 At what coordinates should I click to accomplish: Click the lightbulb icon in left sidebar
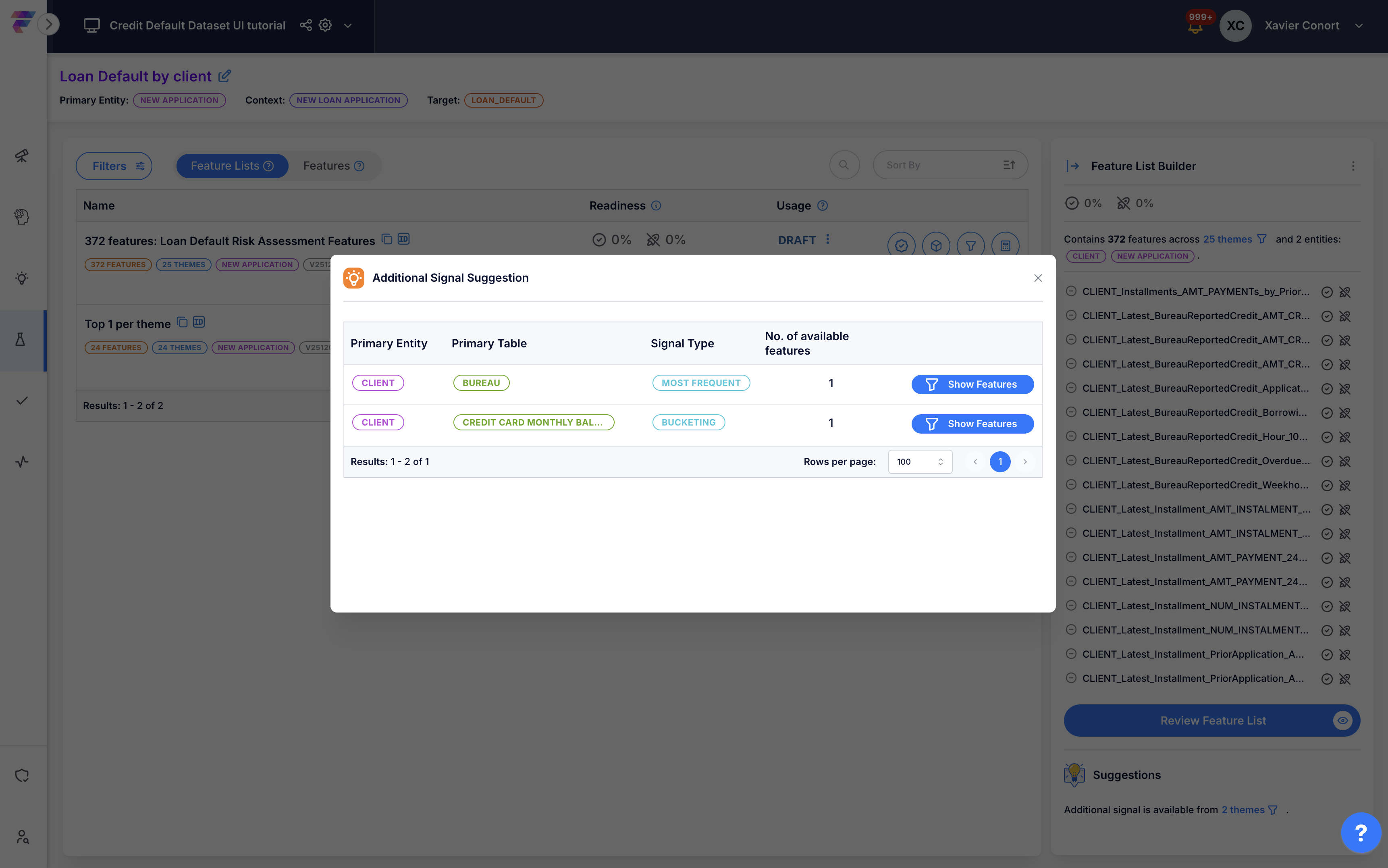click(x=22, y=278)
